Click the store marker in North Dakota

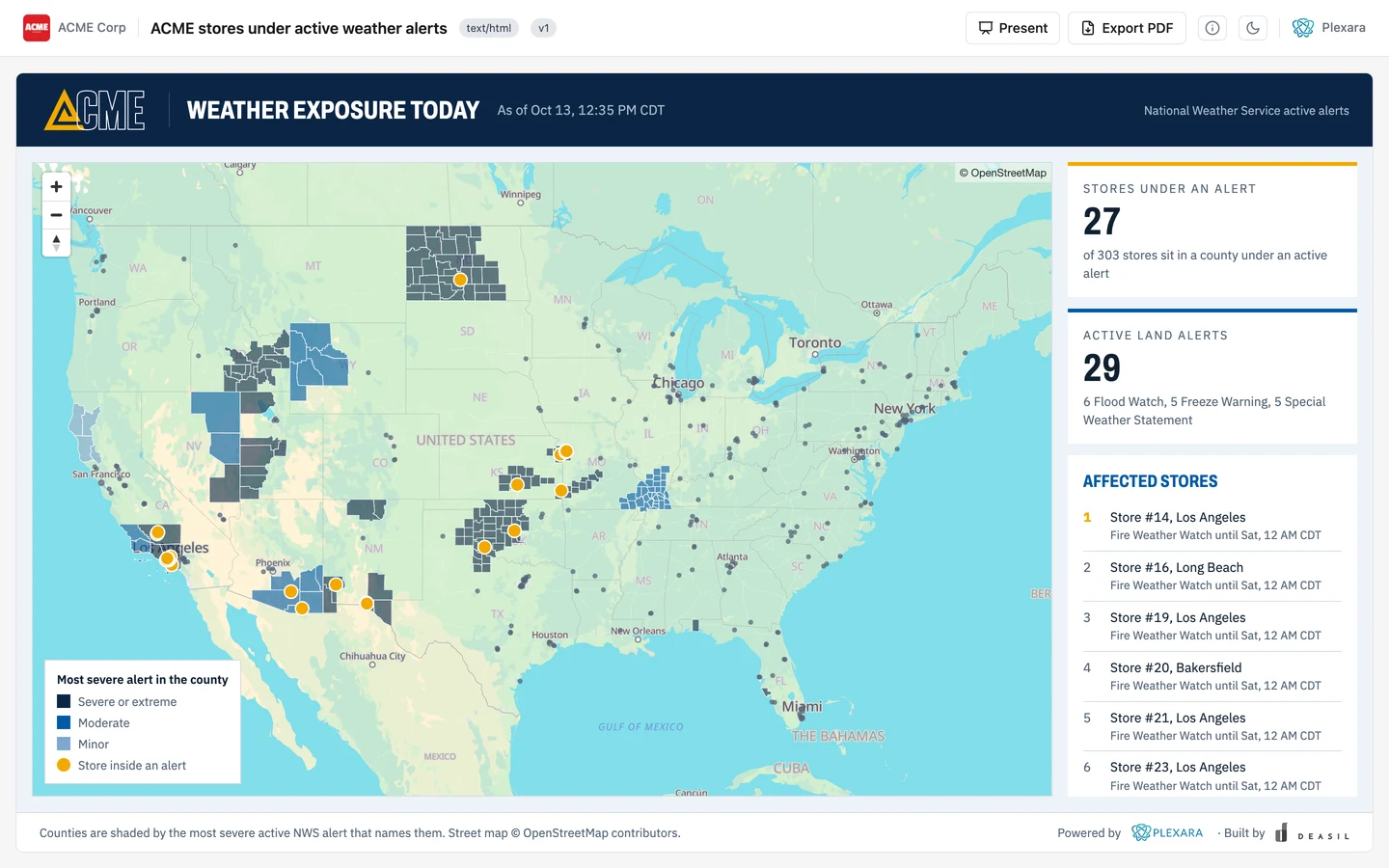(460, 280)
